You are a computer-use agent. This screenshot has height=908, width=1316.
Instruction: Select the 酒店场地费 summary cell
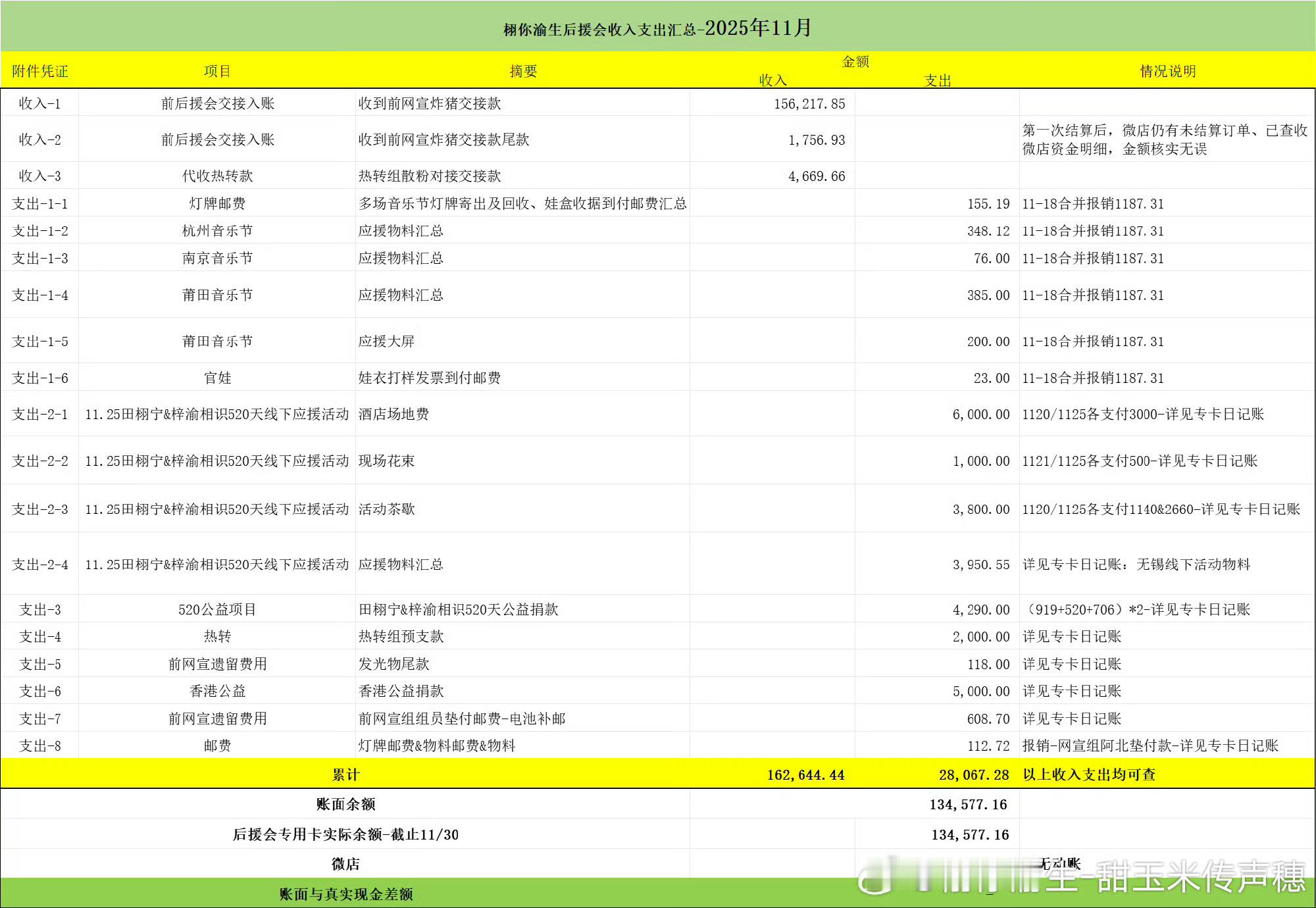(x=393, y=414)
